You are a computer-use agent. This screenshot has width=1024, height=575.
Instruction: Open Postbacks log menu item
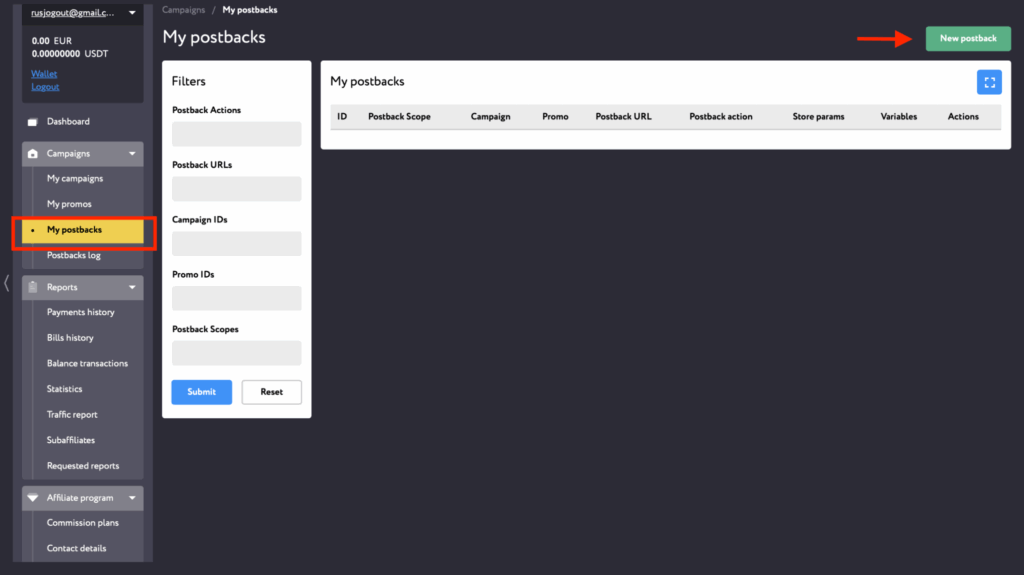[x=74, y=256]
